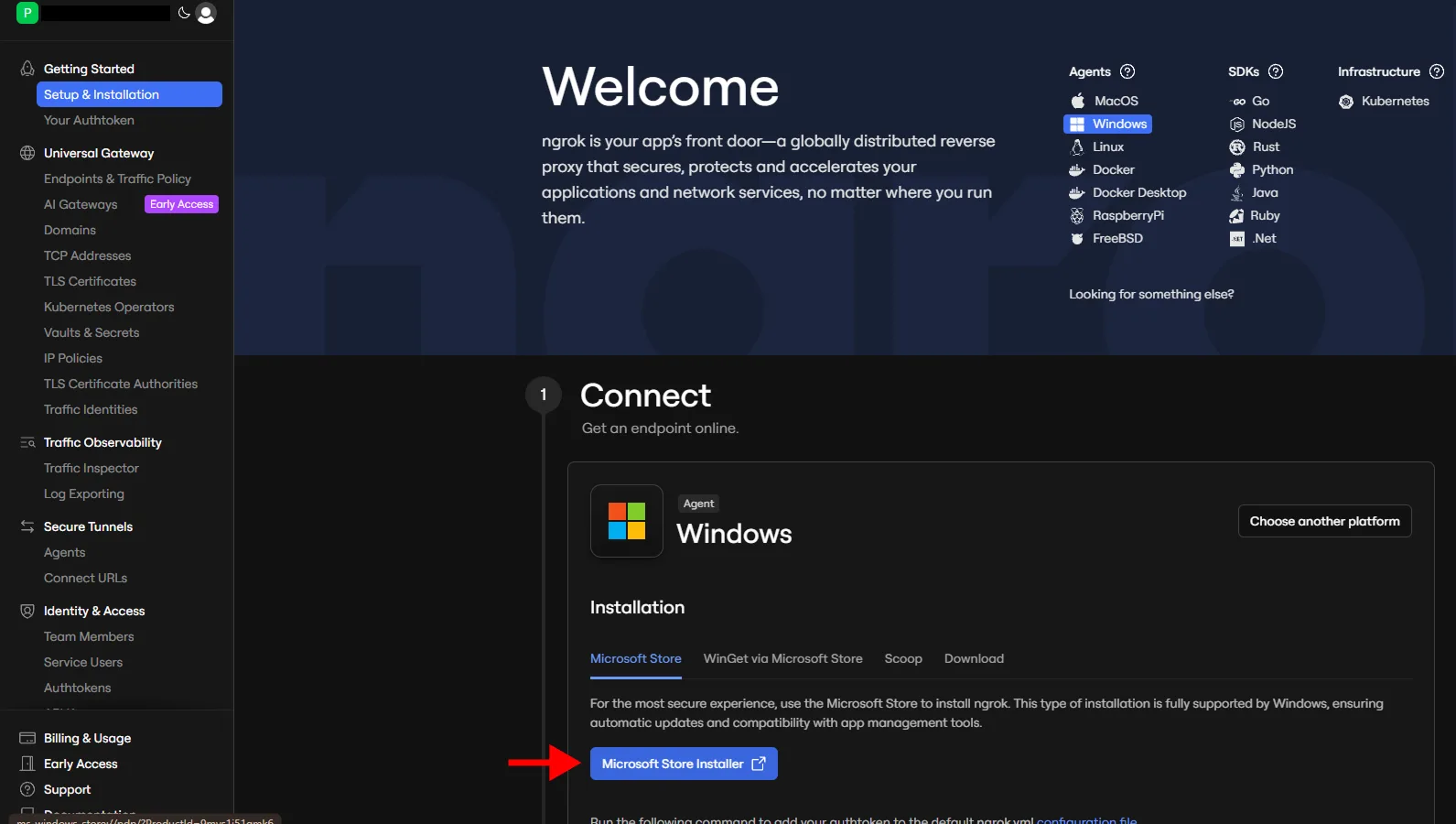Switch to Microsoft Store tab
The width and height of the screenshot is (1456, 824).
pos(636,658)
